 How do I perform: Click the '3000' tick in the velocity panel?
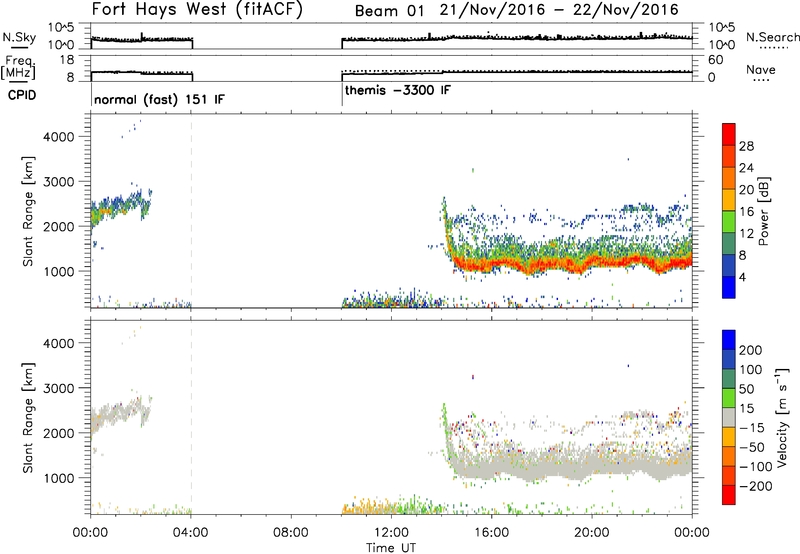pyautogui.click(x=59, y=388)
